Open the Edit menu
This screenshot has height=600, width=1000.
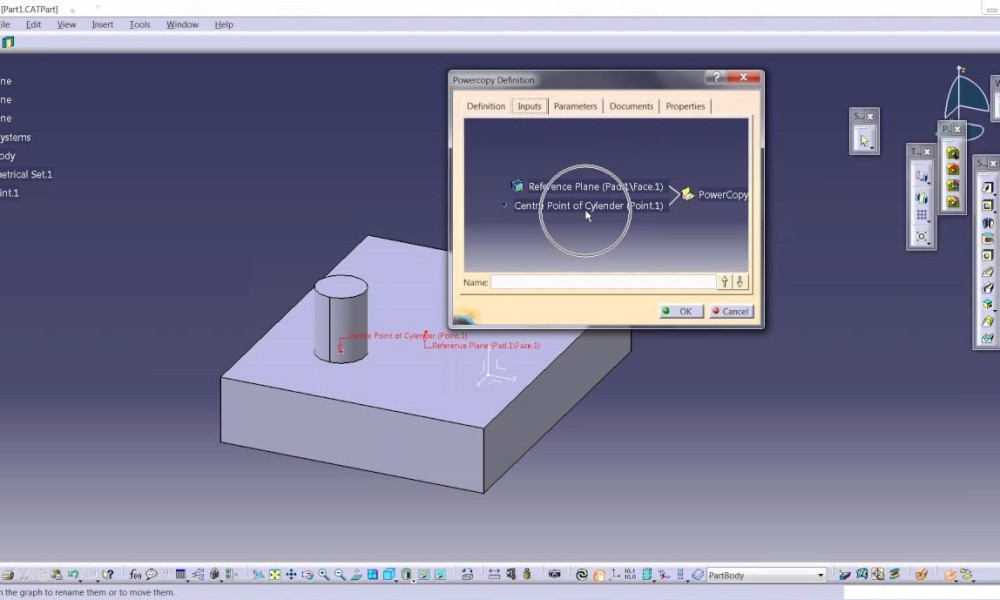tap(33, 24)
